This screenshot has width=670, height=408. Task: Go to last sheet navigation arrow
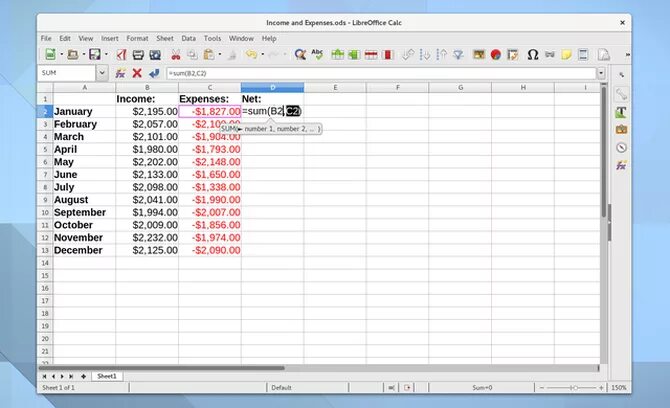click(x=71, y=376)
